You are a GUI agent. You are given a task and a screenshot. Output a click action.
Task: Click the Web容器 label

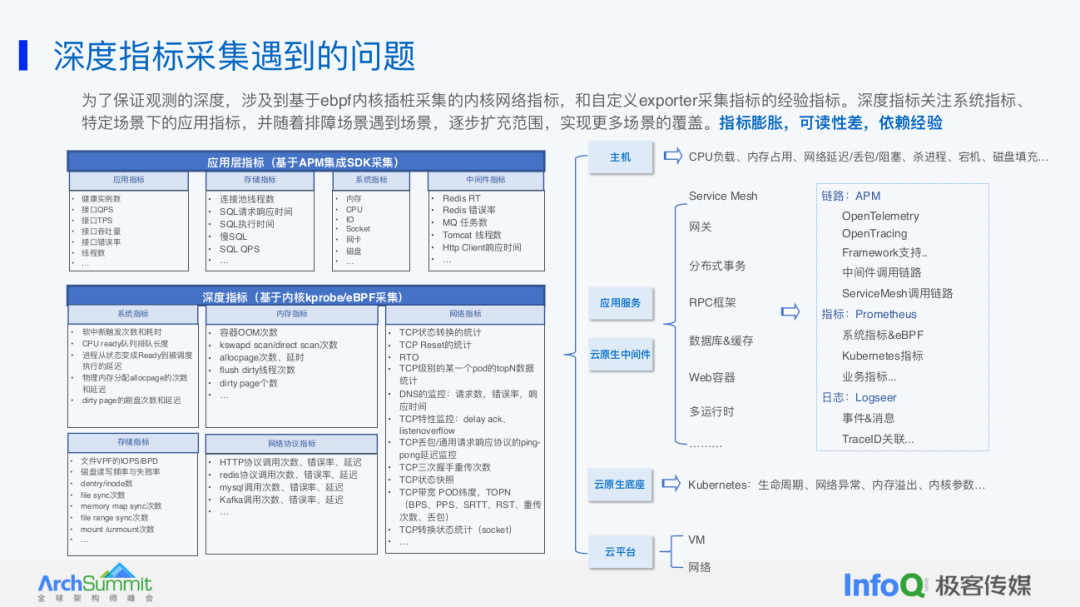712,378
